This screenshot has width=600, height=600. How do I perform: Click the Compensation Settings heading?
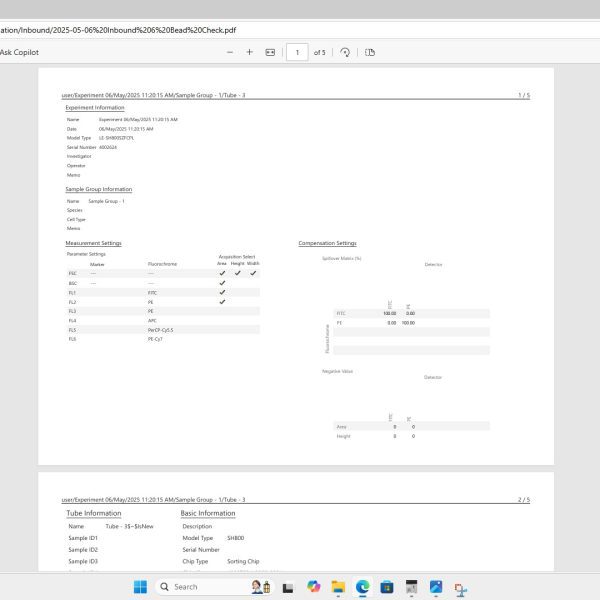327,243
